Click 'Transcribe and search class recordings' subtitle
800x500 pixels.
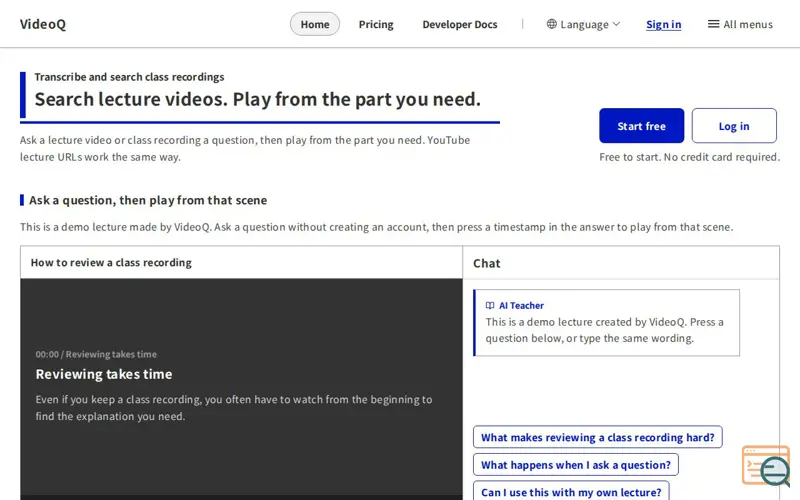click(129, 77)
